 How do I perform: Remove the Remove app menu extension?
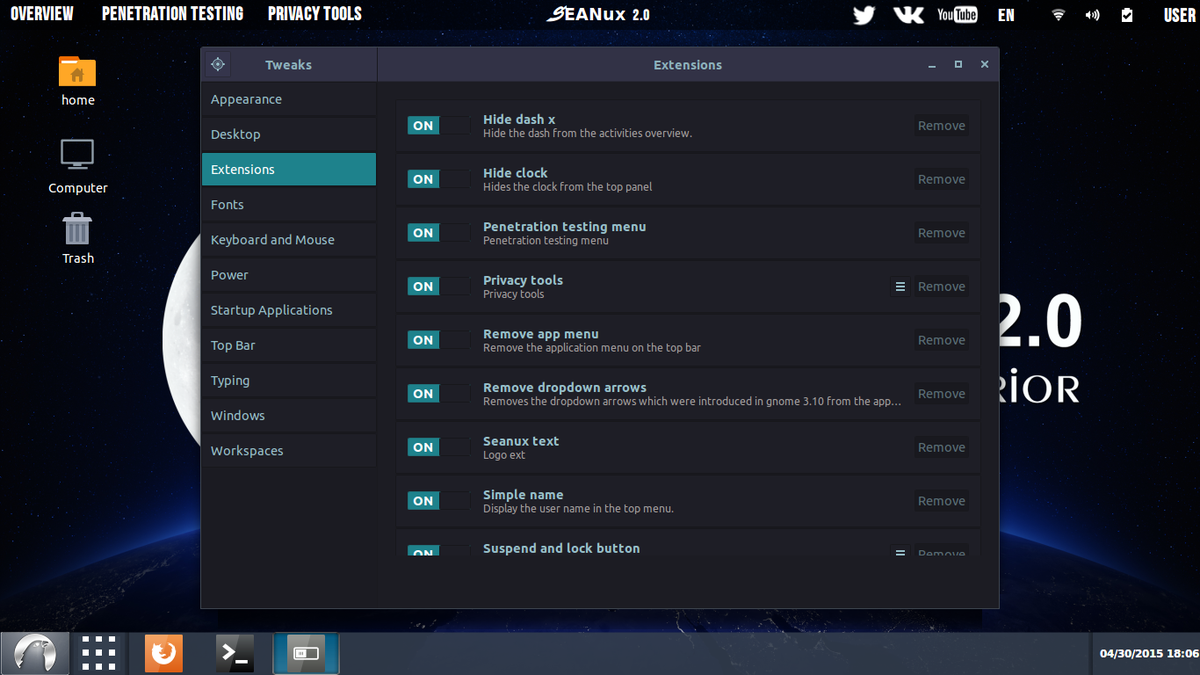pos(941,340)
